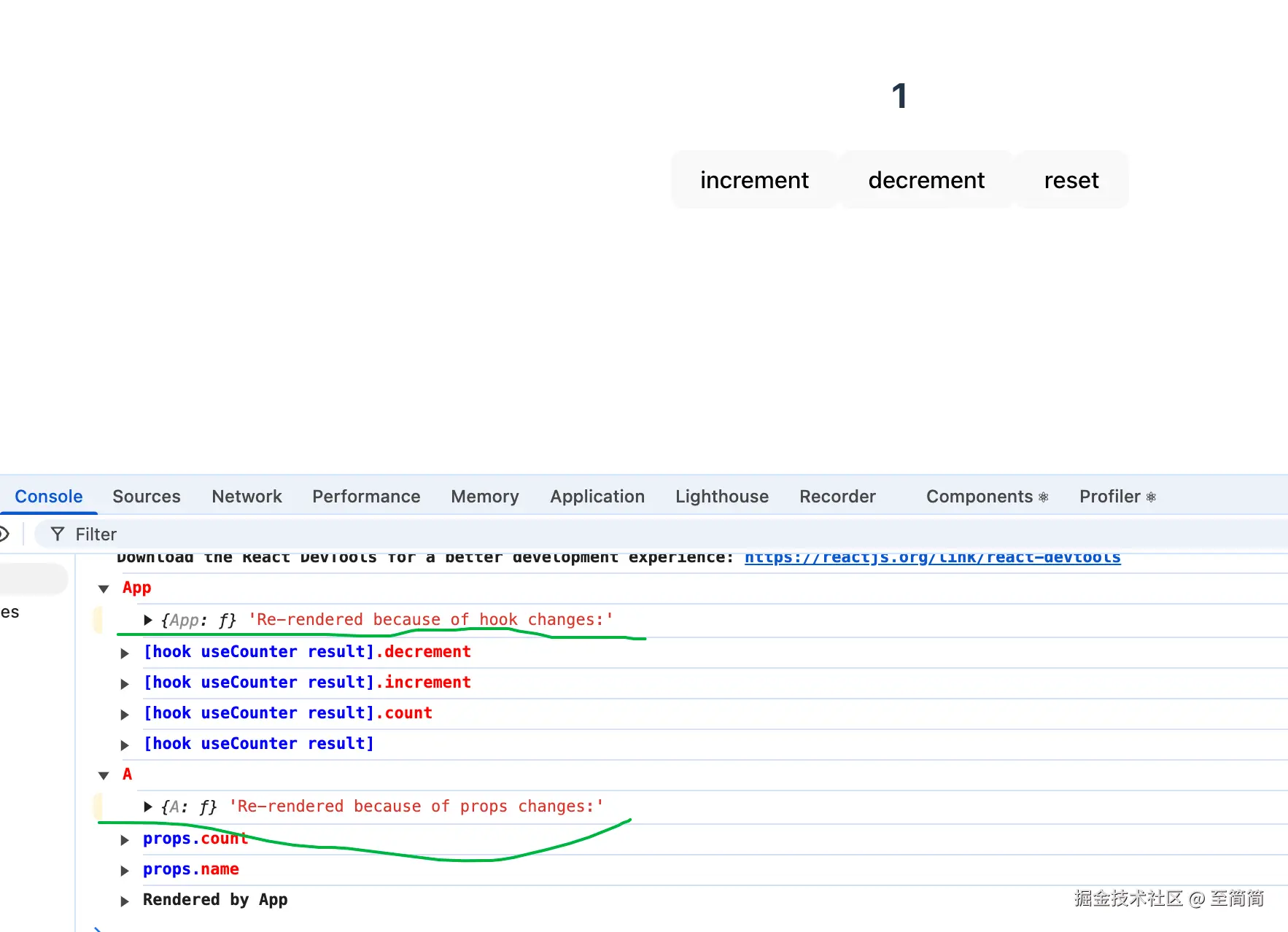Click the increment button

(754, 179)
